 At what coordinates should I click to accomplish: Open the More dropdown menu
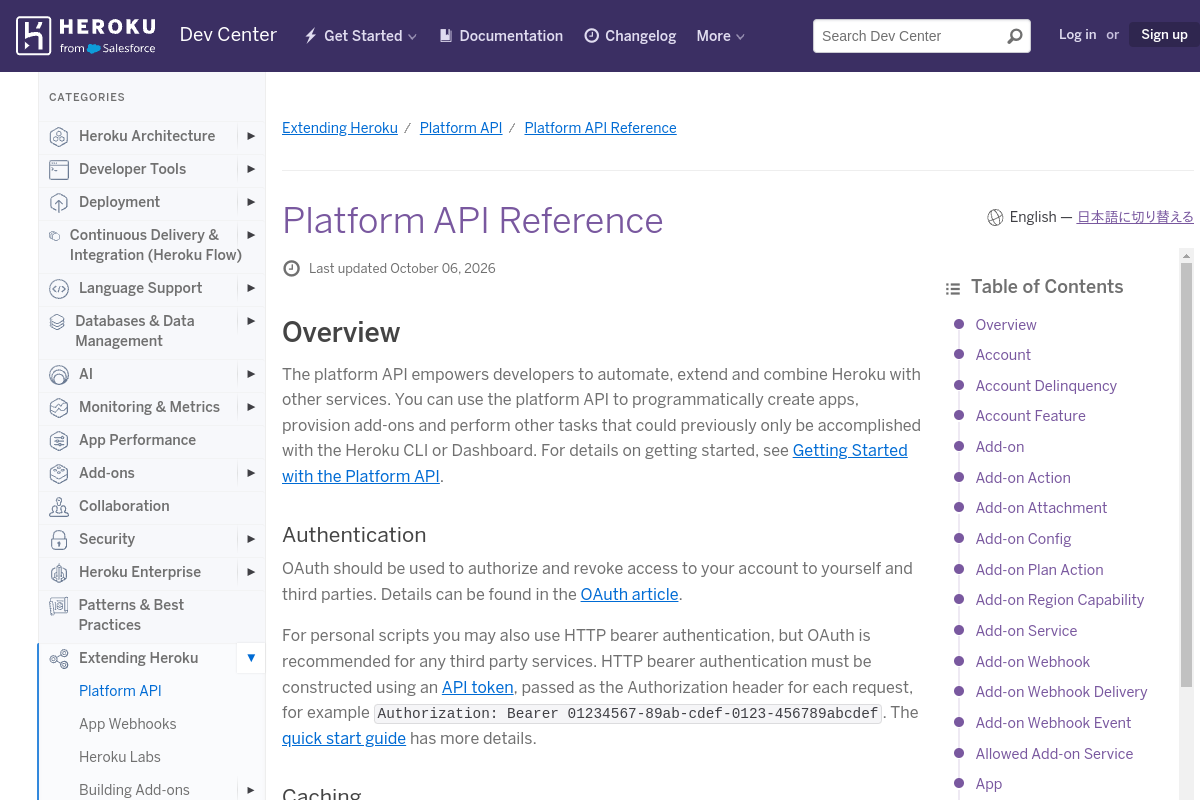pyautogui.click(x=720, y=36)
